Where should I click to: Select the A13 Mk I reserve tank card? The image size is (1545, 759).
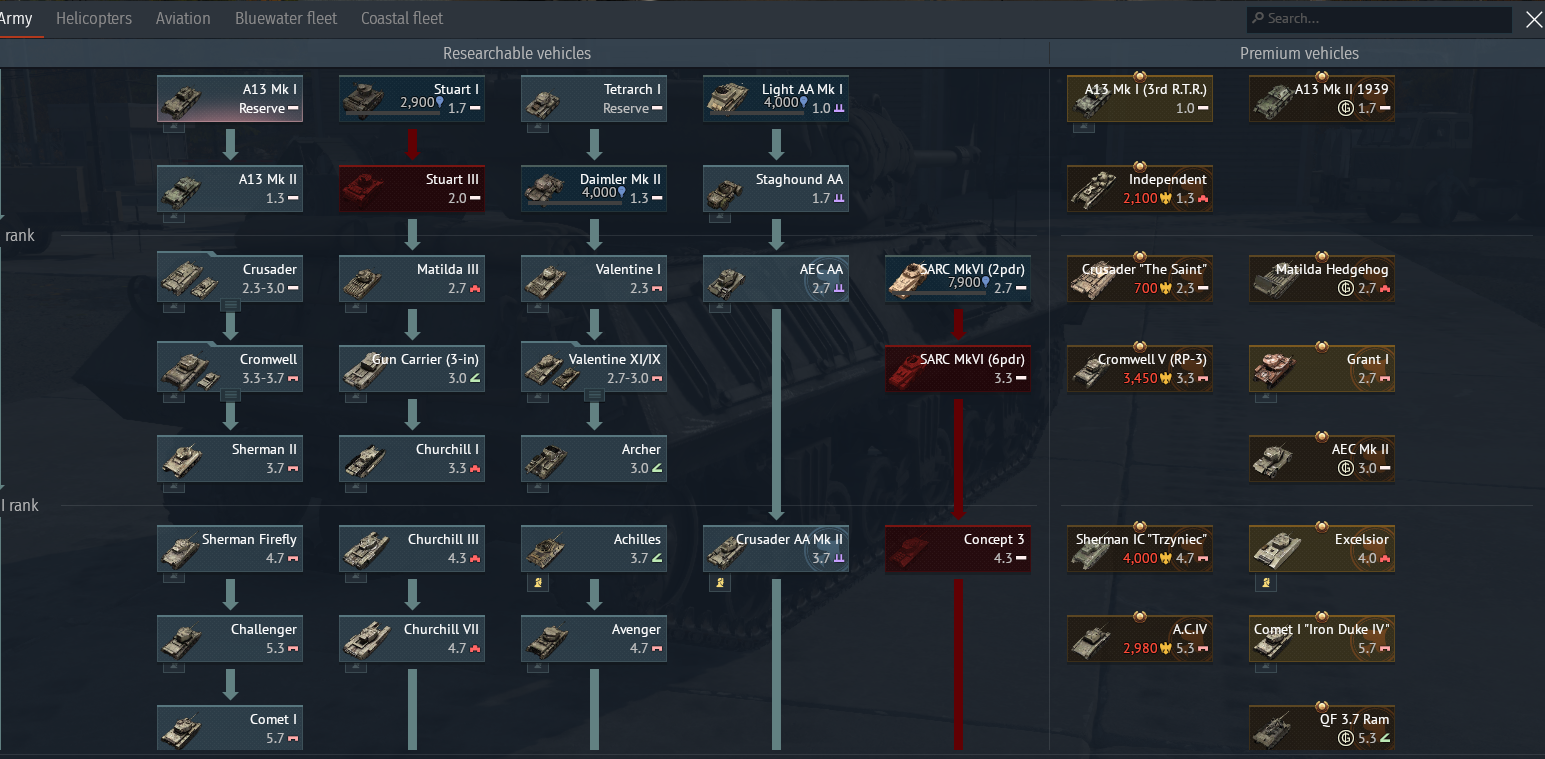[x=230, y=99]
